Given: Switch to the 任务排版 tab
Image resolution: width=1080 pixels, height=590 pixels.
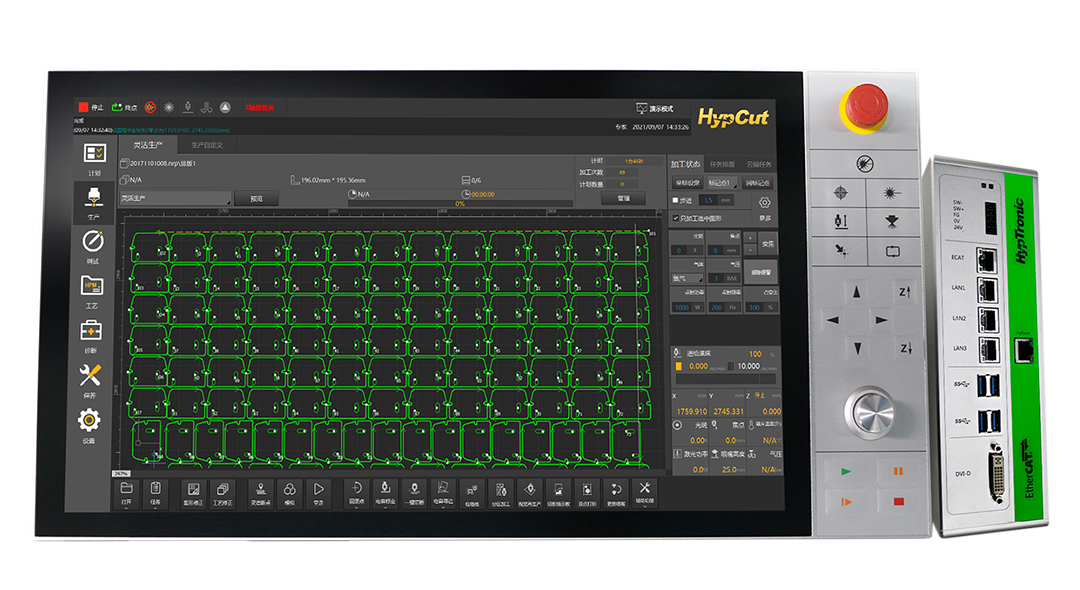Looking at the screenshot, I should (721, 163).
